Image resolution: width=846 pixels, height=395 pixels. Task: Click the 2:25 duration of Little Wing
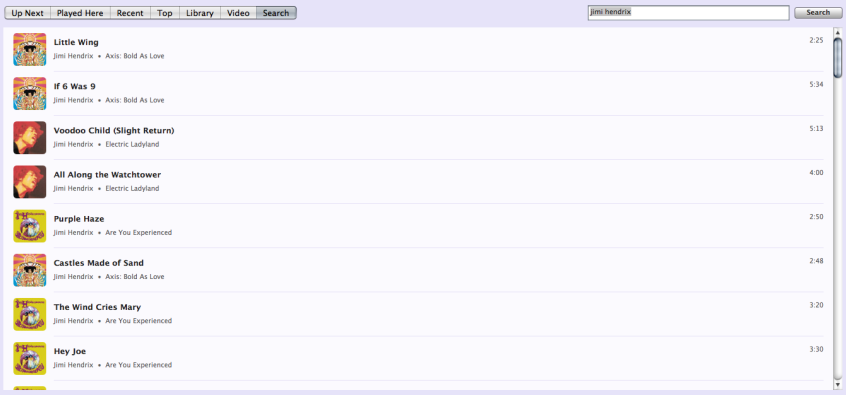pos(816,40)
